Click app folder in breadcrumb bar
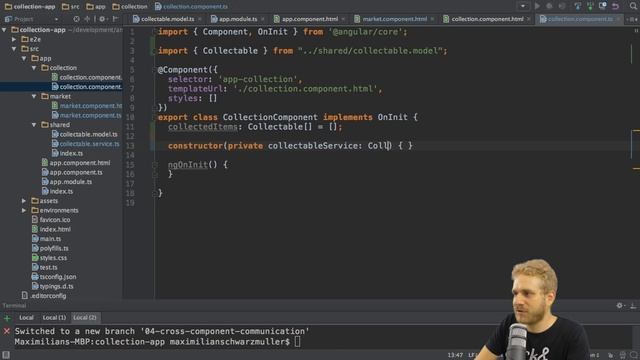640x360 pixels. 96,7
